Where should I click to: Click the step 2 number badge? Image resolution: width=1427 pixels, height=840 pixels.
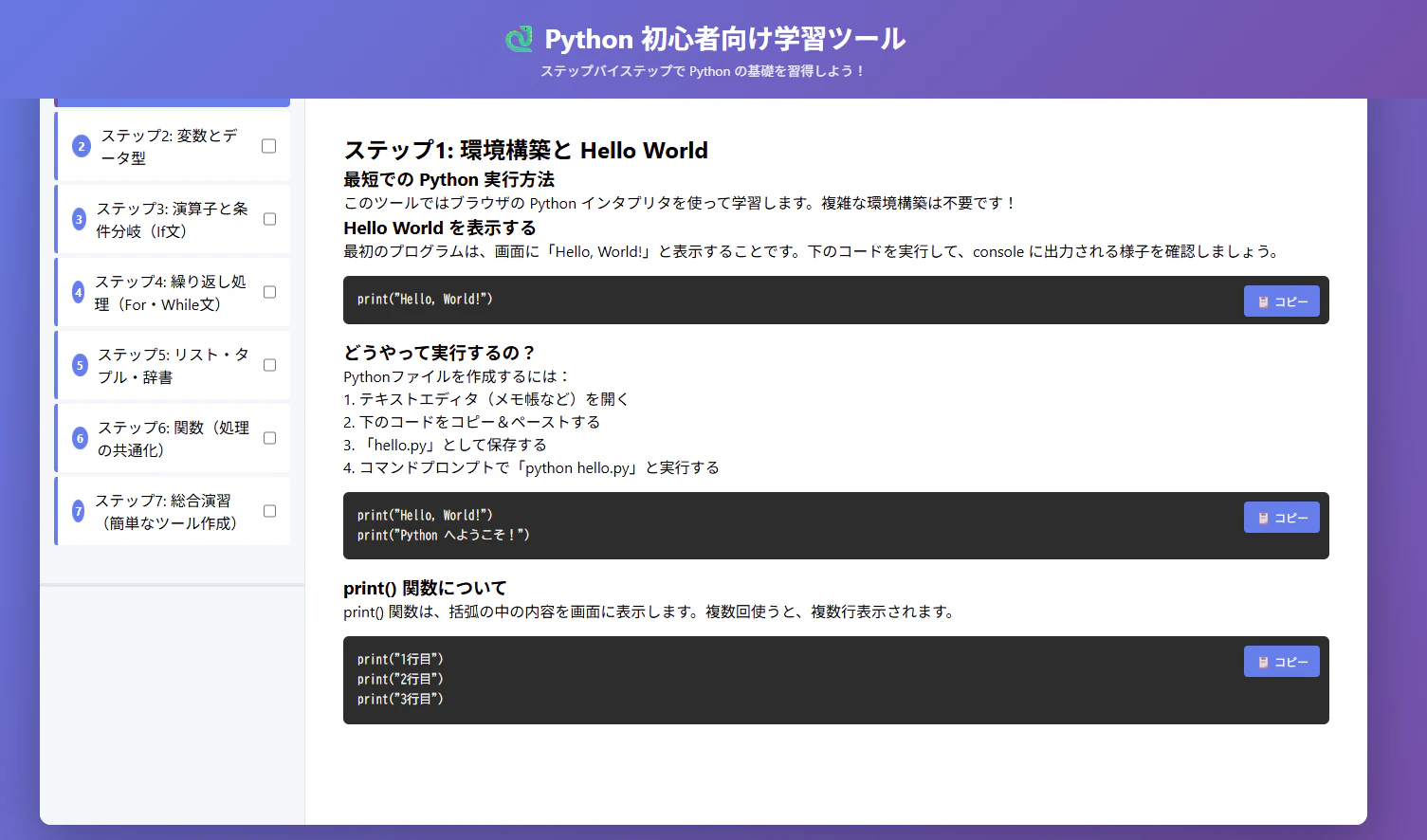coord(82,146)
